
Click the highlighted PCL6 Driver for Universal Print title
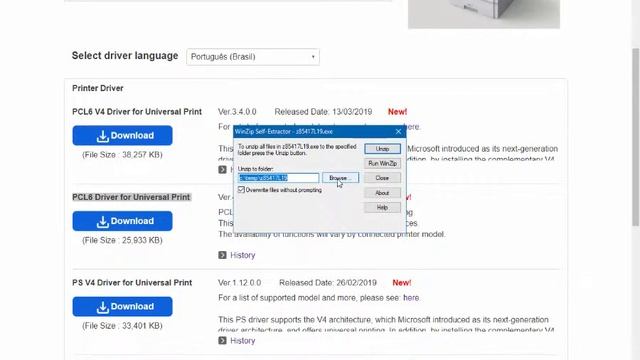pos(131,197)
